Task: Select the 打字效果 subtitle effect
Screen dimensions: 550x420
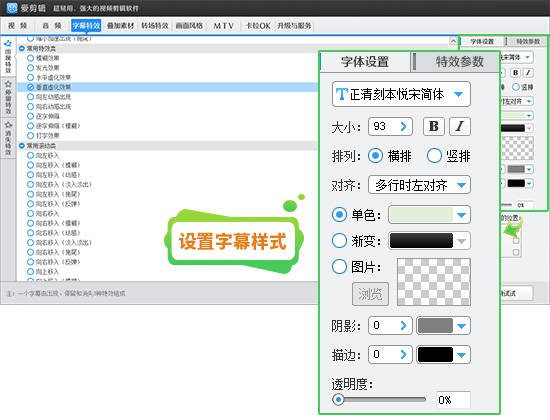Action: point(47,136)
